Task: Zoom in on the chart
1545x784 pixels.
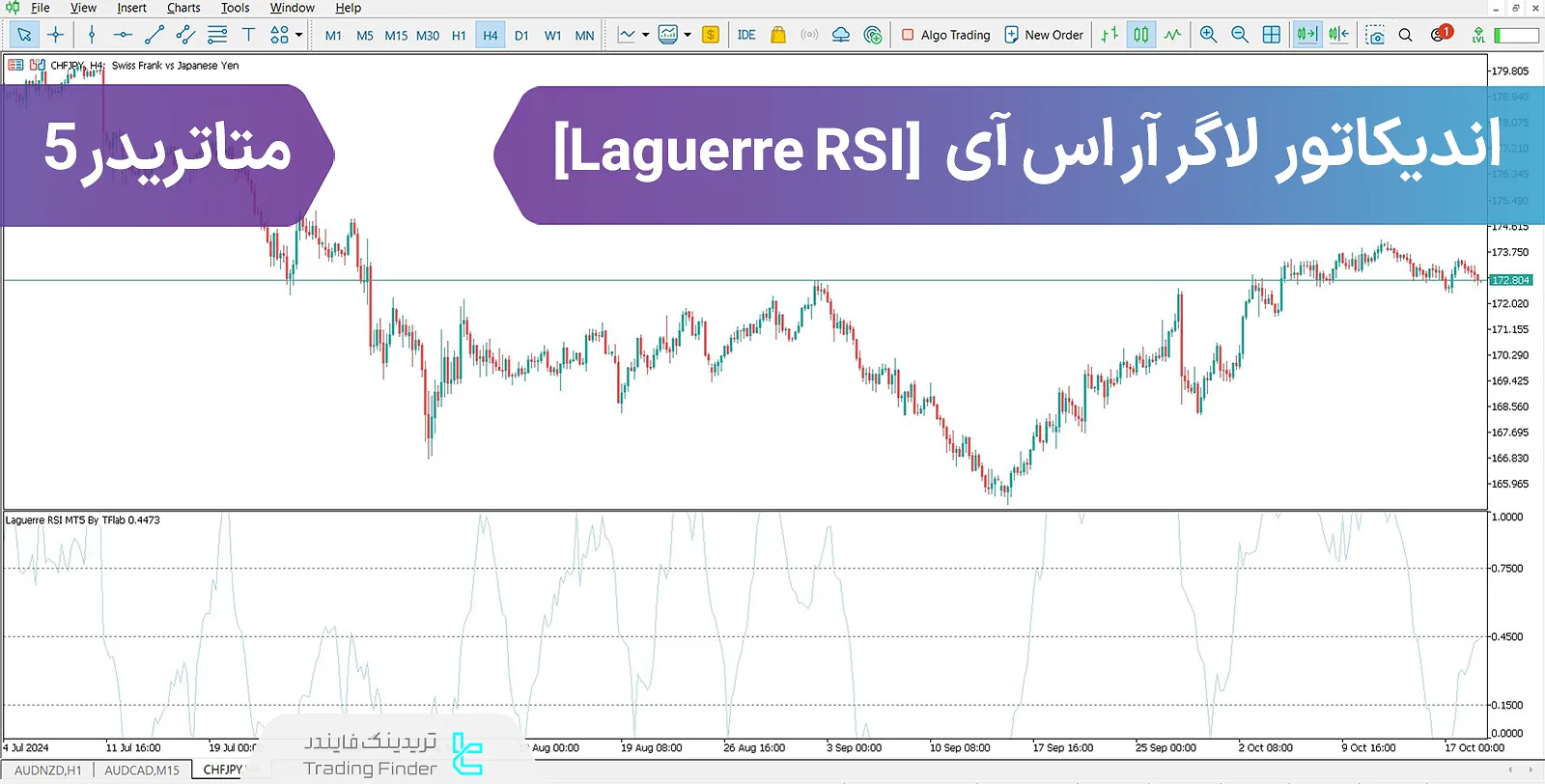Action: coord(1208,35)
